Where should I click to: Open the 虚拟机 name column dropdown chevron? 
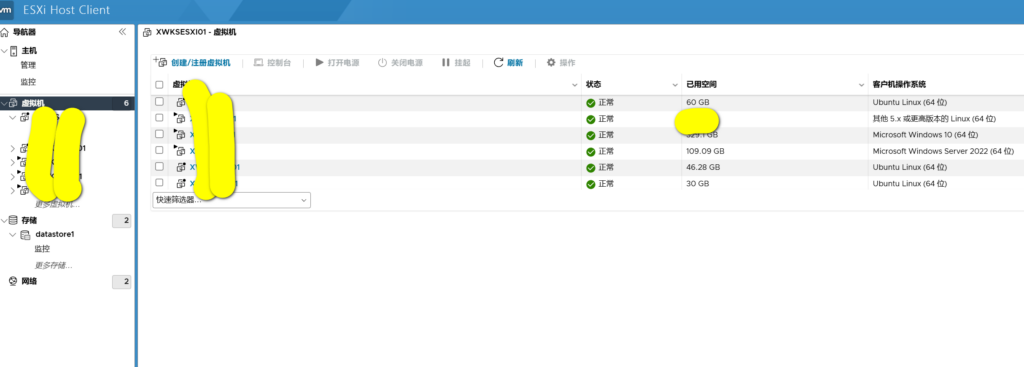(575, 86)
